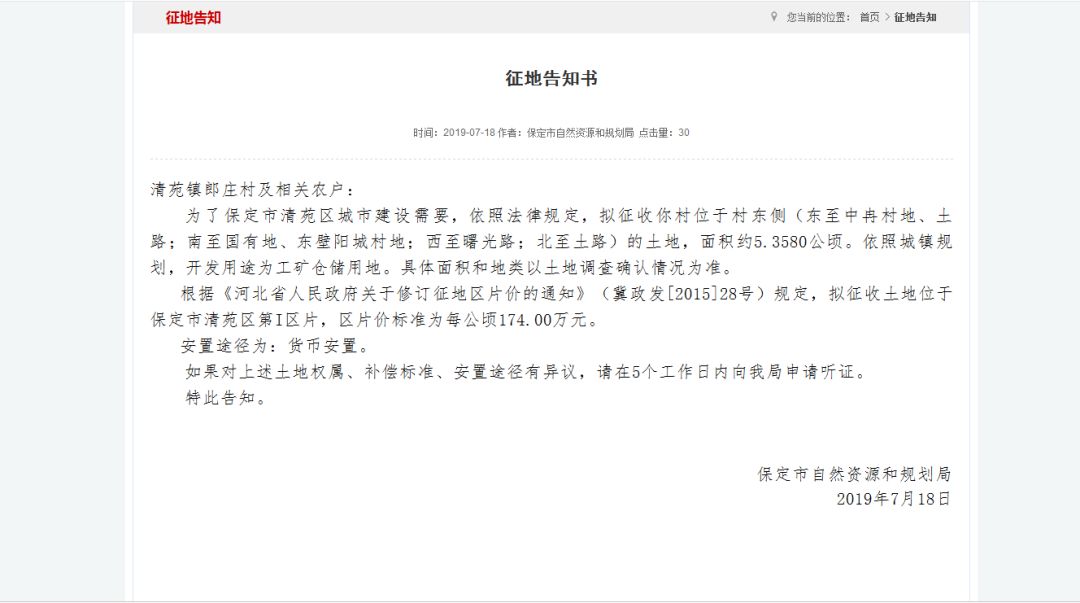Click the sentence about 申请听证
The height and width of the screenshot is (603, 1080).
tap(526, 372)
